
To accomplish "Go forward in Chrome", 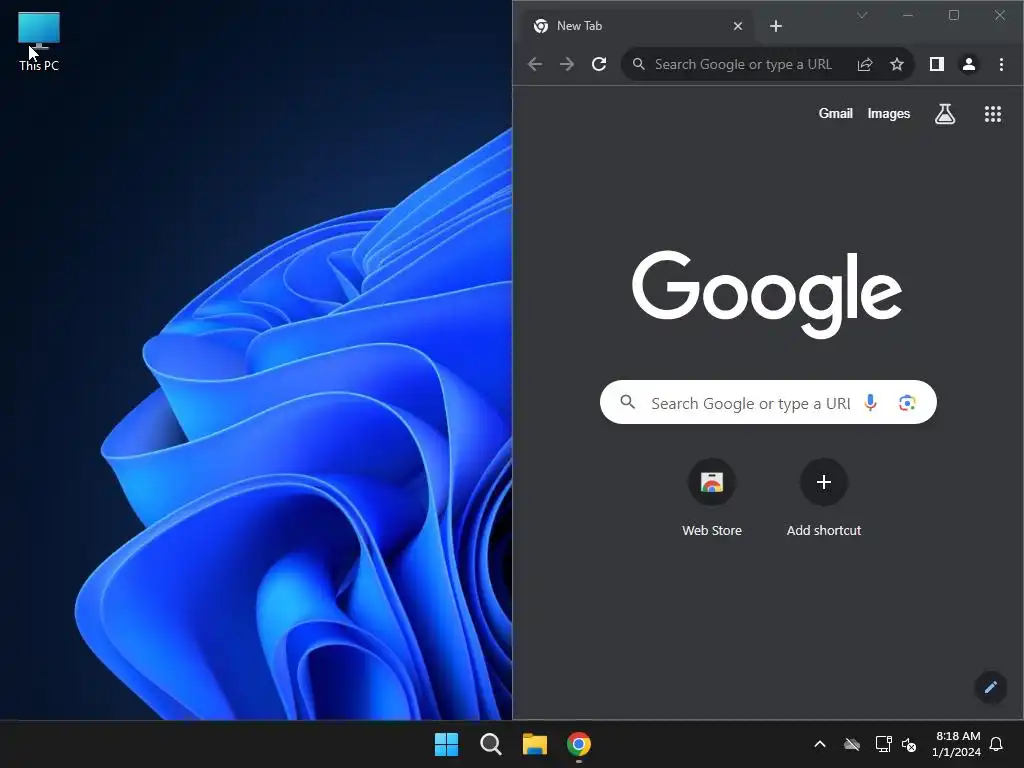I will tap(567, 64).
